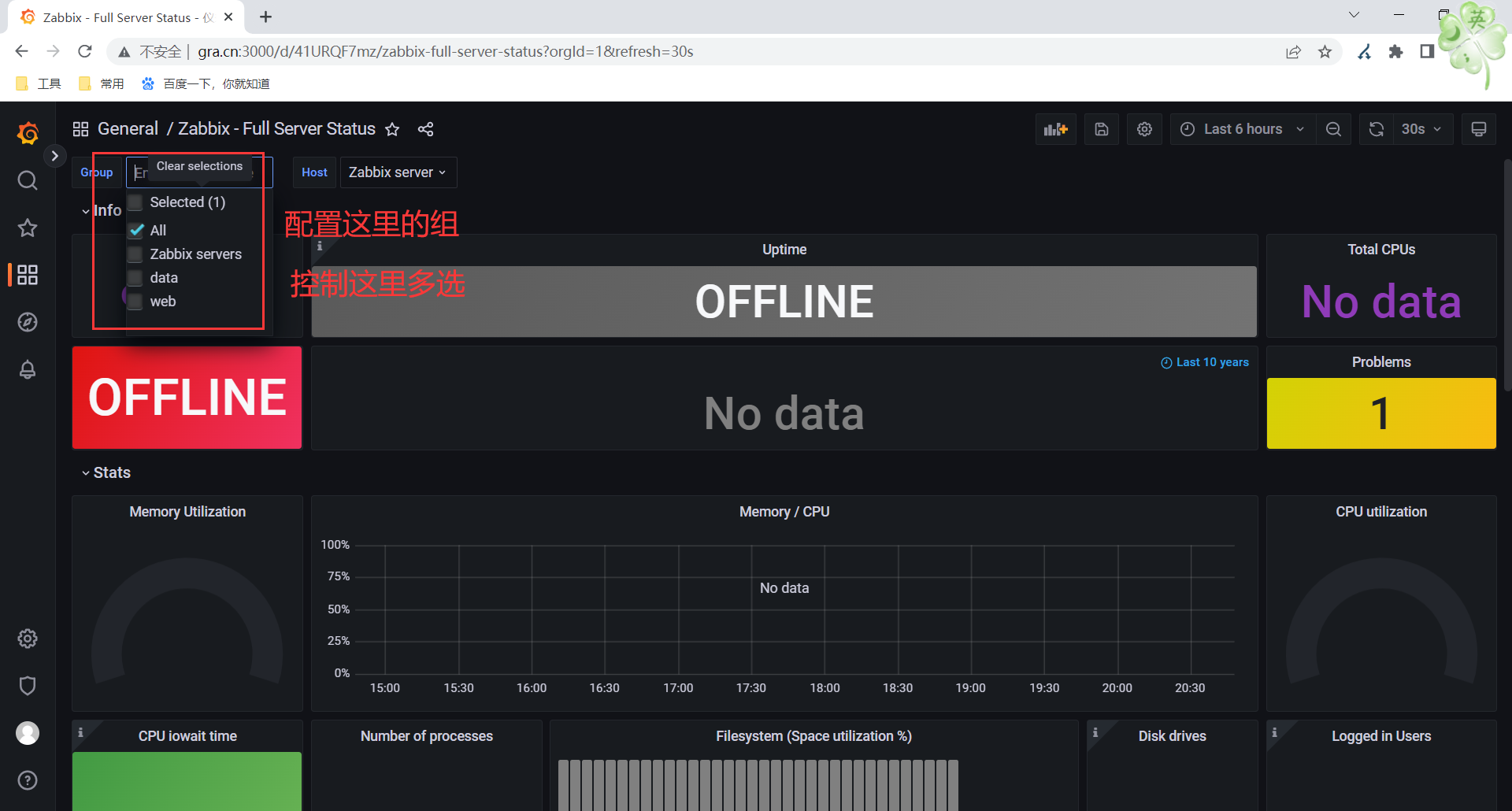Click the Last 10 years time override
Screen dimensions: 1512x811
1205,362
